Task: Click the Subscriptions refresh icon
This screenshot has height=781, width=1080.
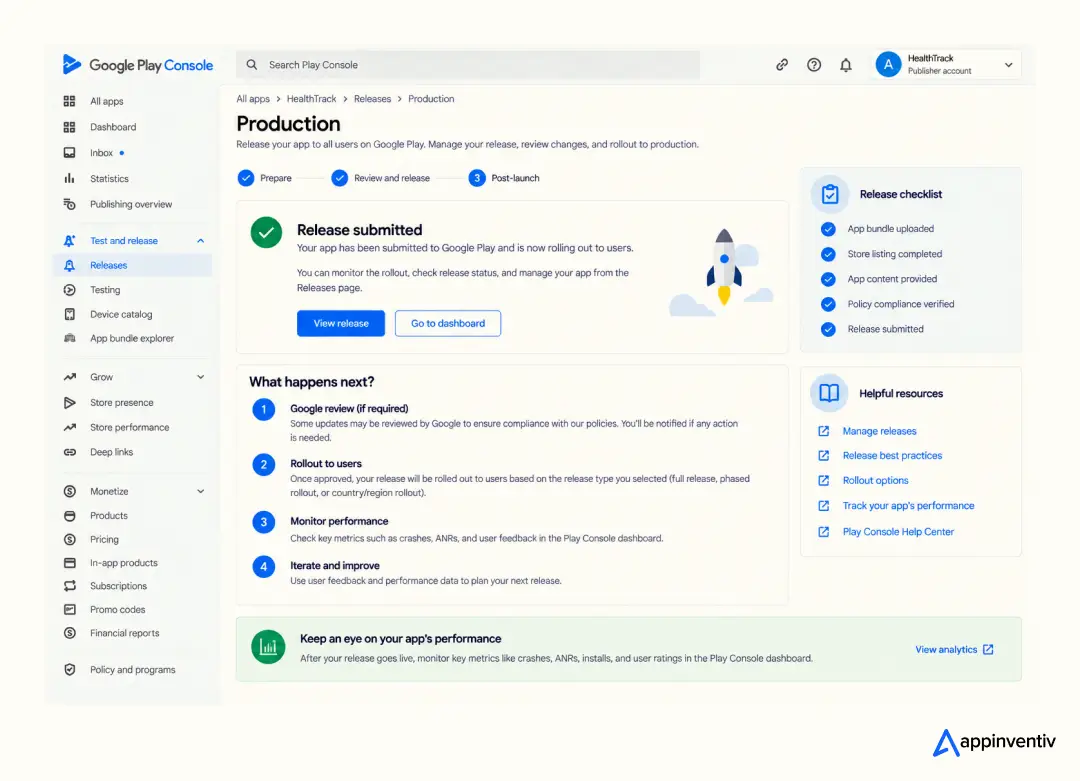Action: tap(70, 586)
